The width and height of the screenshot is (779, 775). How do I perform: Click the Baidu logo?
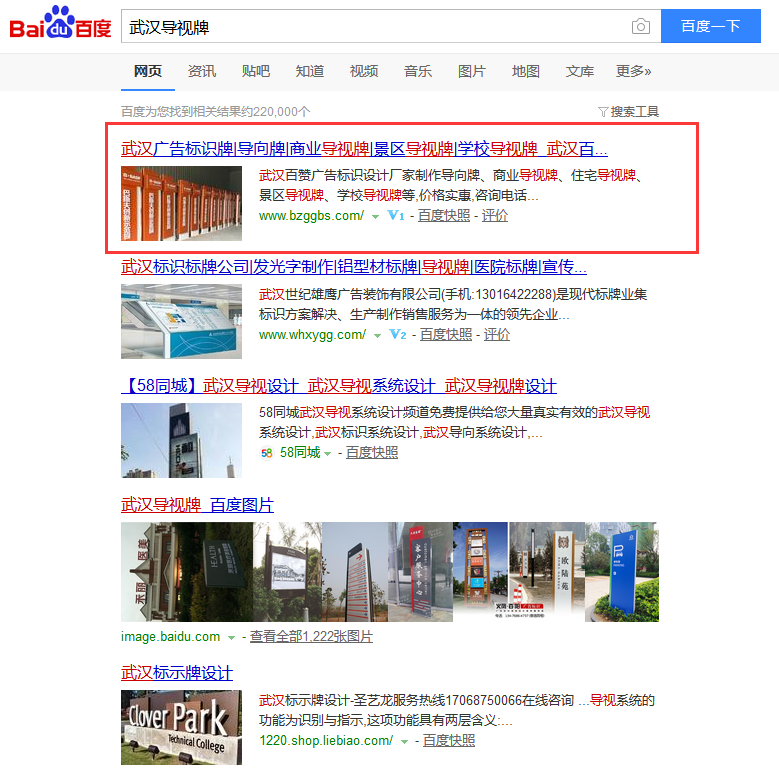(x=60, y=24)
